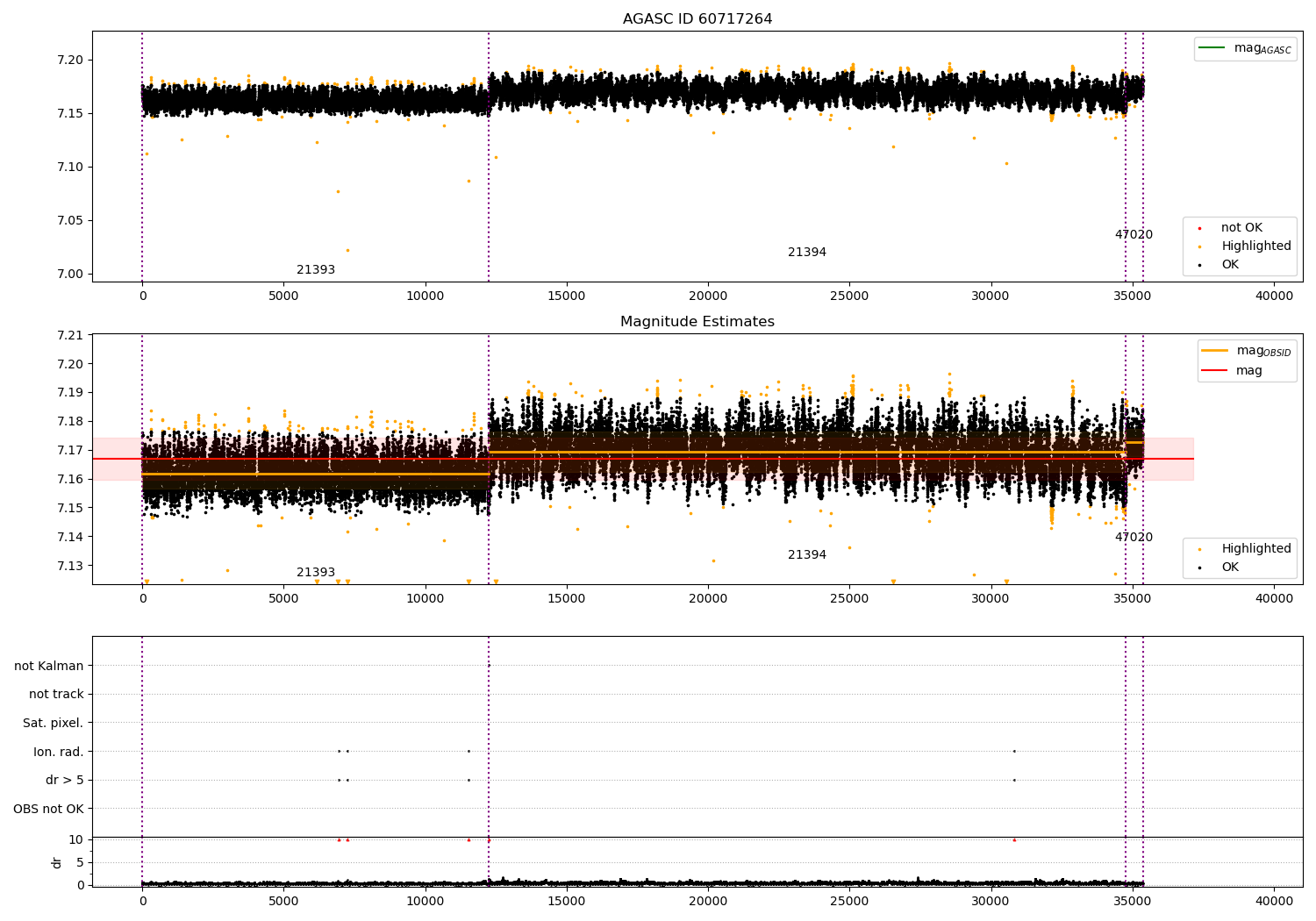Click the 47020 obsid annotation in the top plot
Screen dimensions: 1316x921
coord(1134,235)
